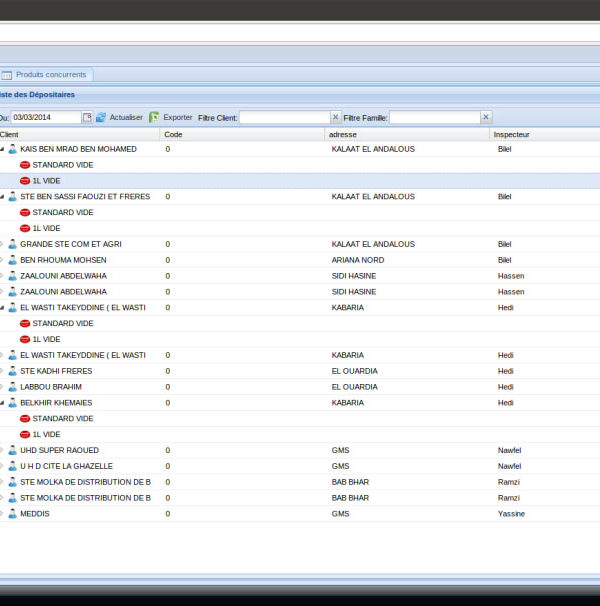The image size is (600, 606).
Task: Click red icon of 1L VIDE under KAIS
Action: point(25,181)
